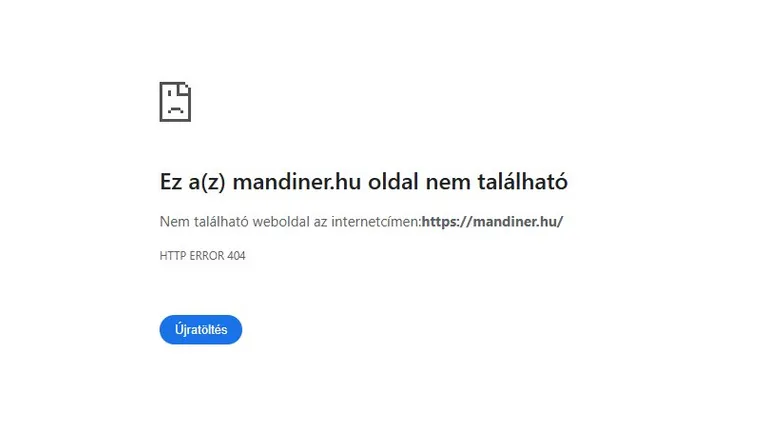Click the HTTP ERROR 404 line
This screenshot has width=768, height=432.
[202, 256]
